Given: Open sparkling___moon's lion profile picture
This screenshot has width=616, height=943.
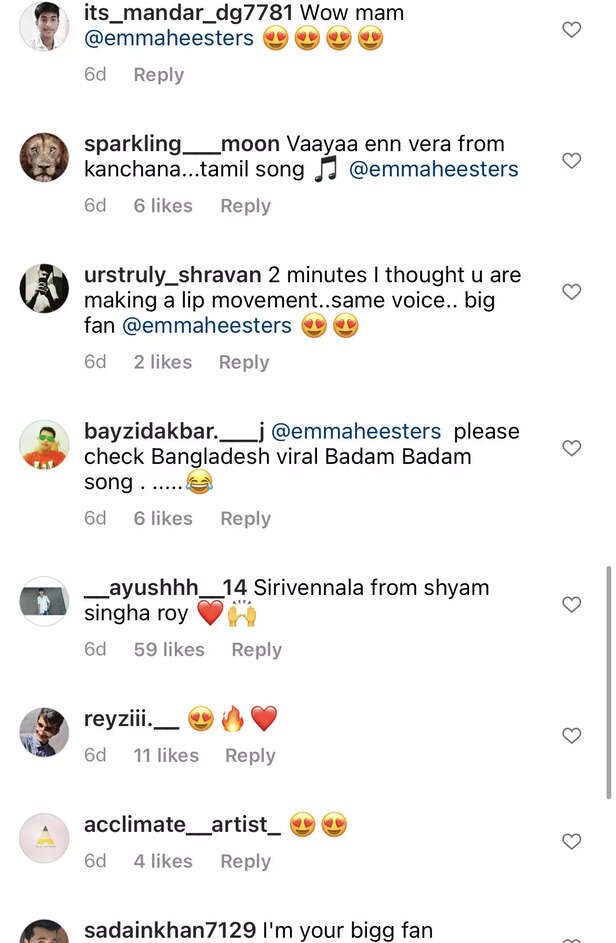Looking at the screenshot, I should click(x=45, y=157).
